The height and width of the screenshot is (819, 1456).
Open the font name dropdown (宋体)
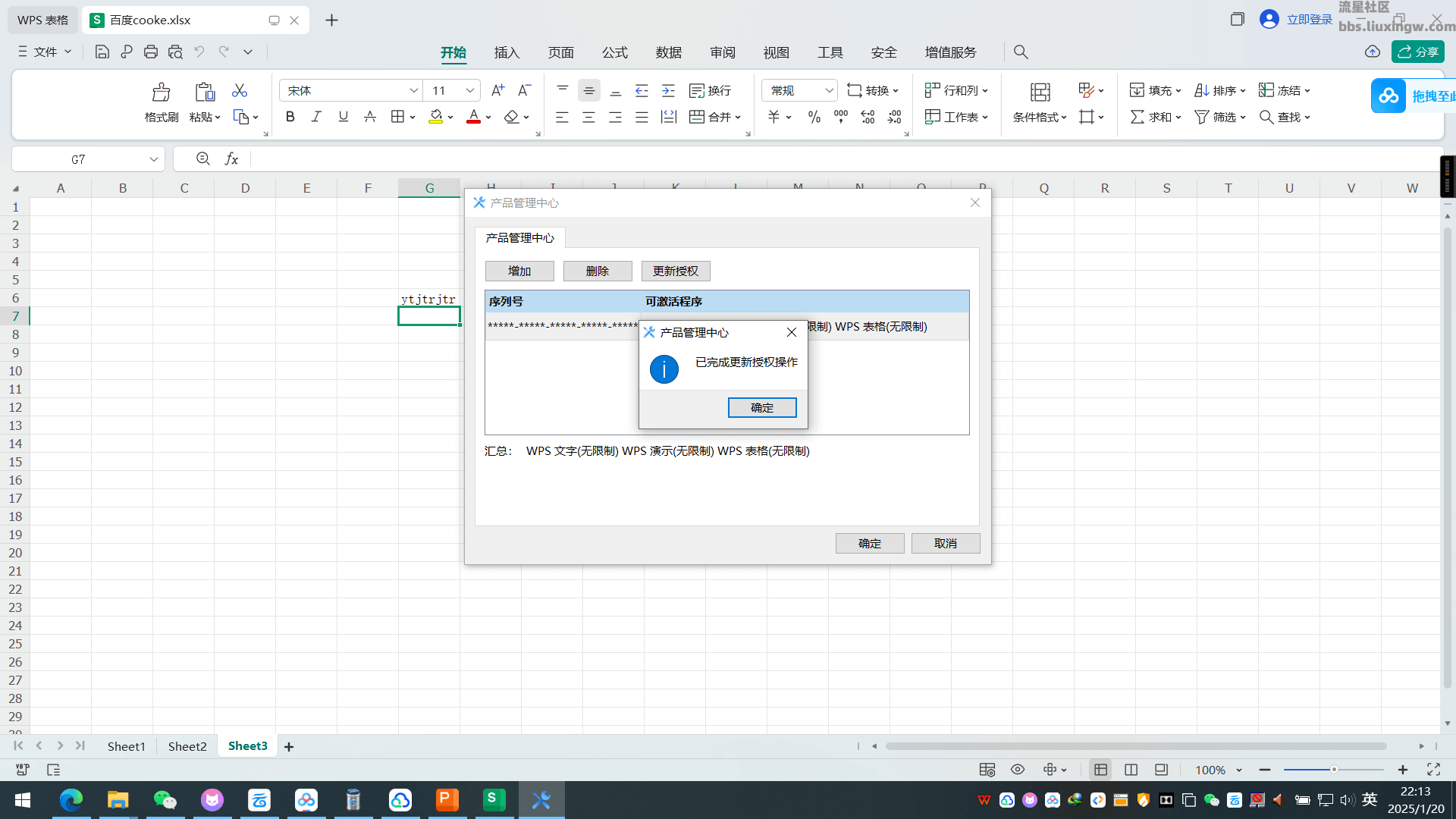(x=413, y=90)
